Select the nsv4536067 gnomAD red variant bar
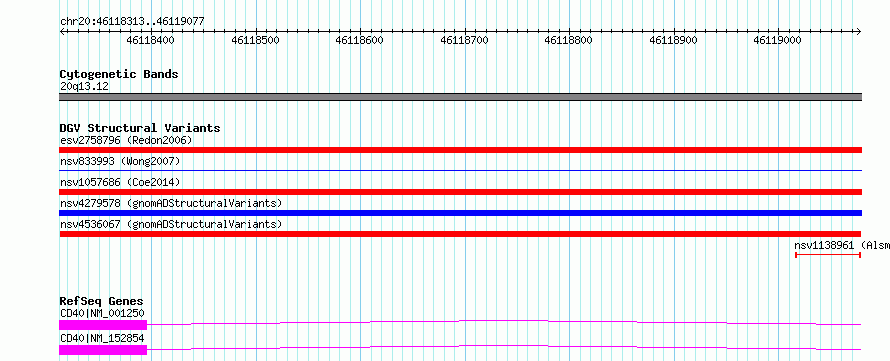 (x=460, y=234)
